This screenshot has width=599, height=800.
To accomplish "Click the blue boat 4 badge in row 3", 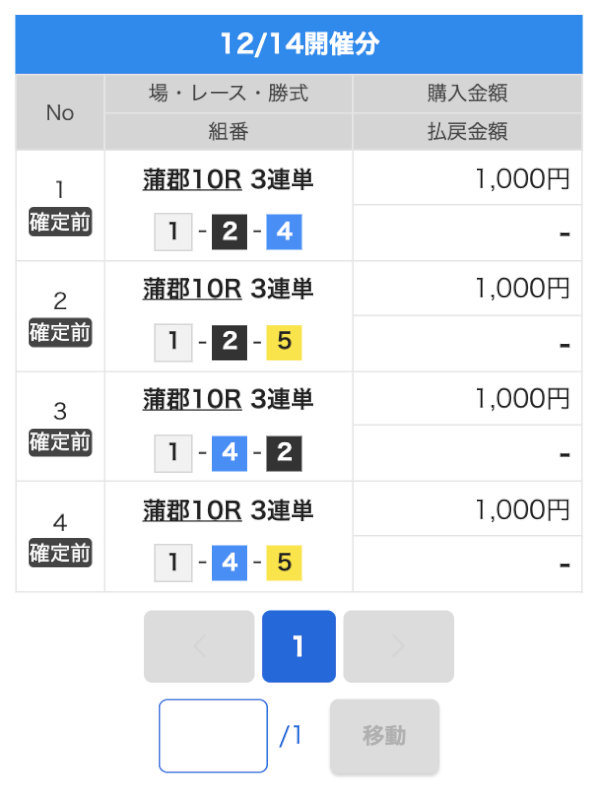I will point(230,453).
